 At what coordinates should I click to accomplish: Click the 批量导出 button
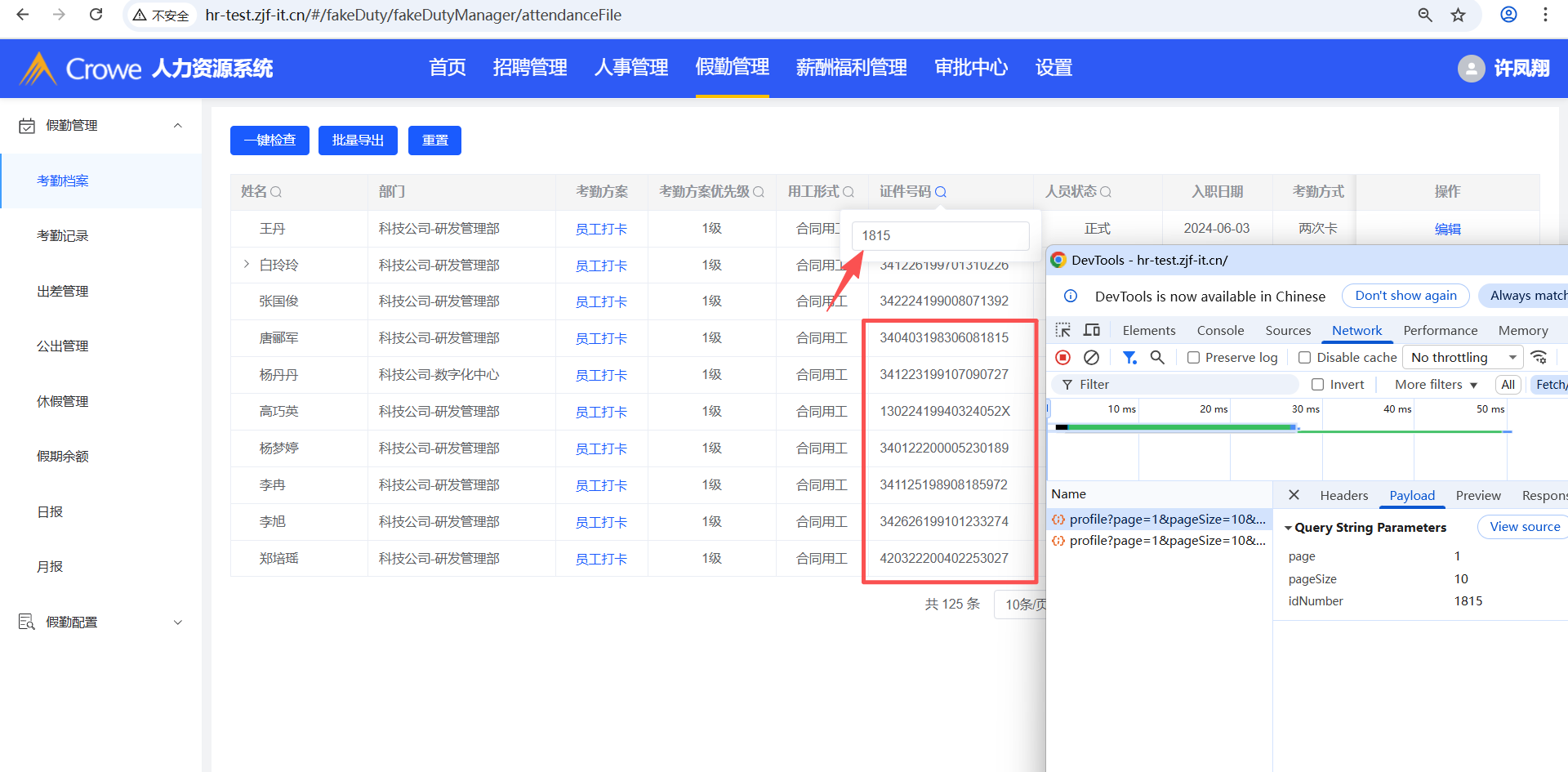pyautogui.click(x=358, y=141)
